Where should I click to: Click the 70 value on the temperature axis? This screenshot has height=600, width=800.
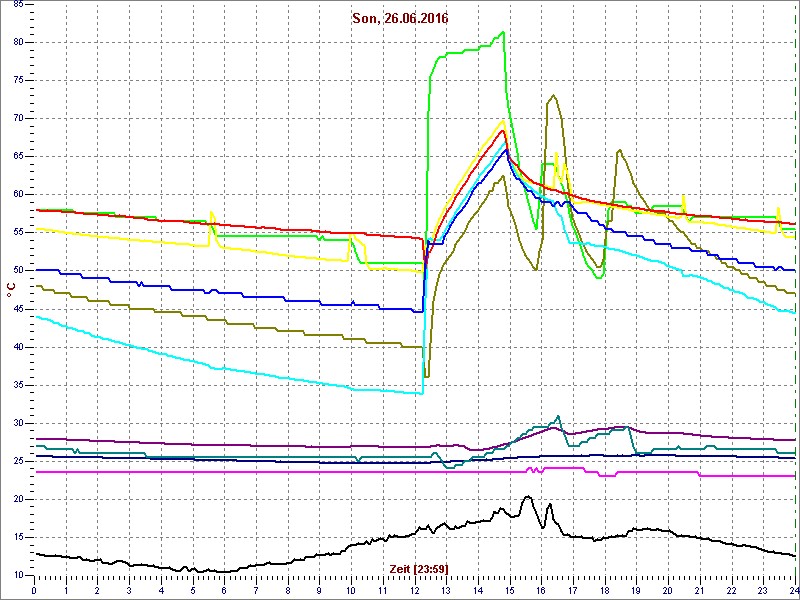17,119
